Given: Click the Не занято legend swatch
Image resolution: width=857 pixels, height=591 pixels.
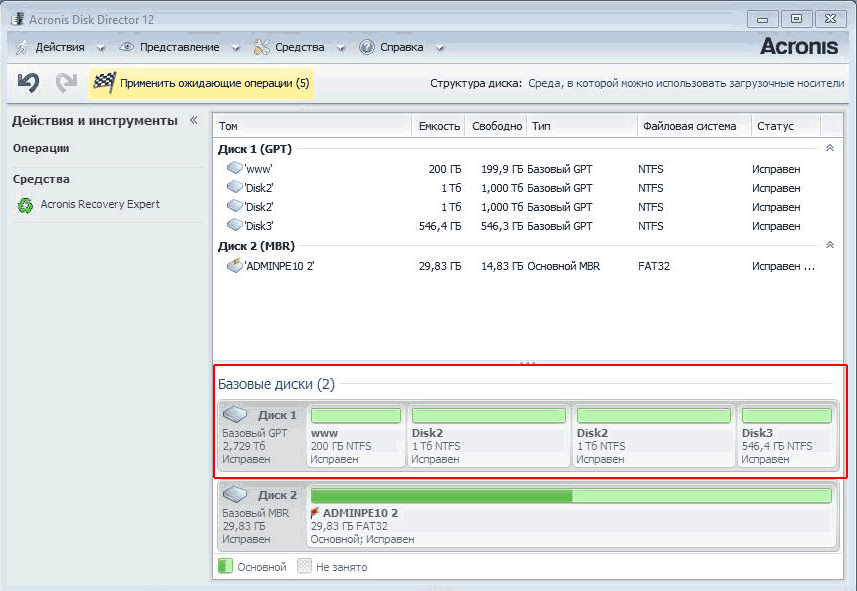Looking at the screenshot, I should click(x=304, y=566).
